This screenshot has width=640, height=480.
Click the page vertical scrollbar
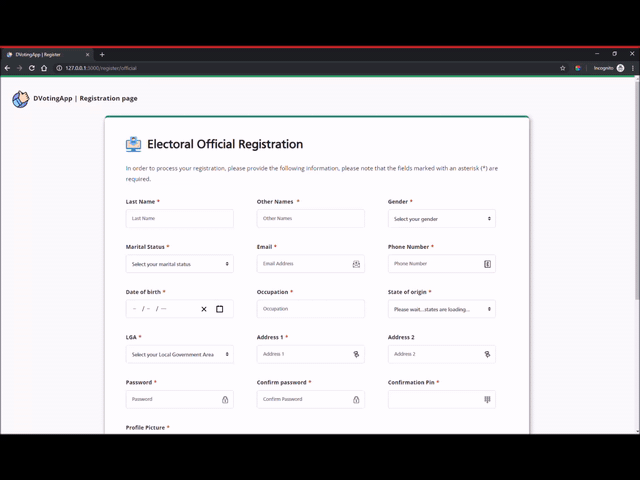(x=637, y=190)
